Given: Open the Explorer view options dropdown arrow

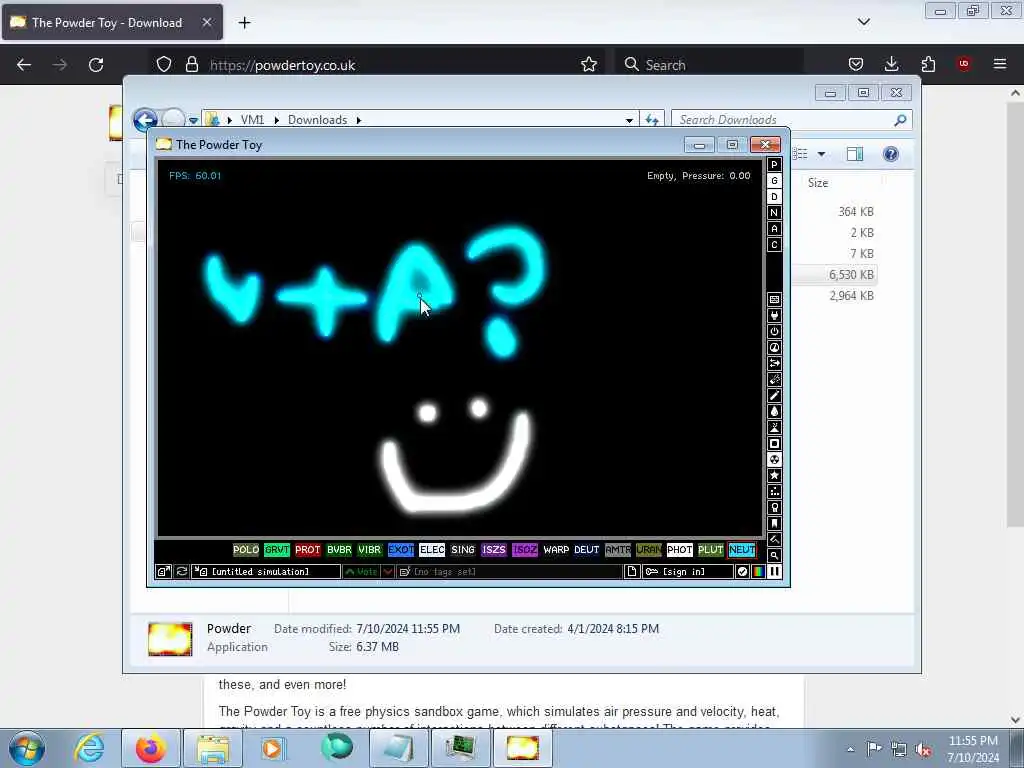Looking at the screenshot, I should [822, 154].
